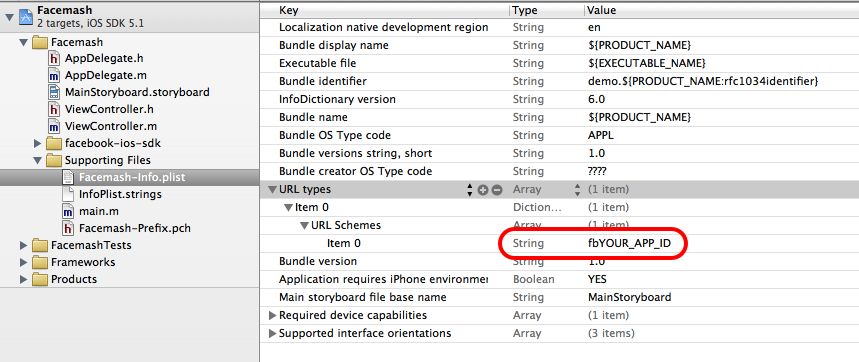The image size is (859, 362).
Task: Click the ${EXECUTABLE_NAME} value
Action: coord(646,64)
